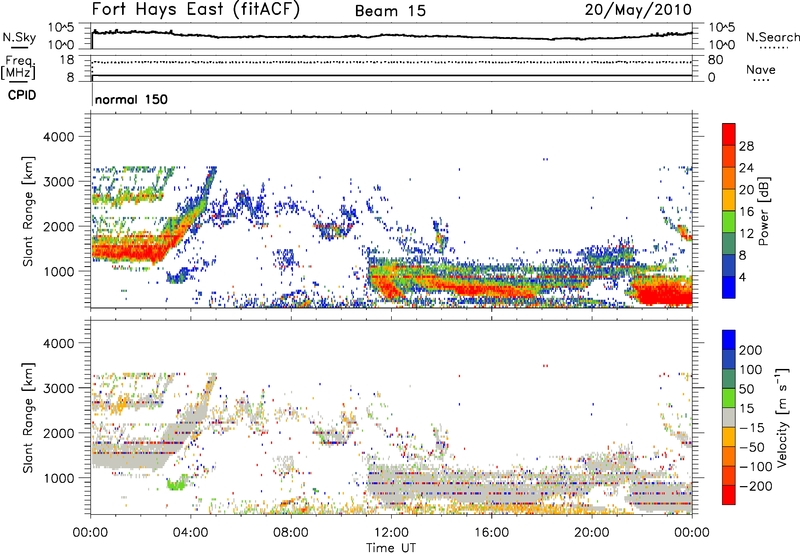This screenshot has width=800, height=554.
Task: Click the 08:00 time tick label
Action: tap(291, 533)
